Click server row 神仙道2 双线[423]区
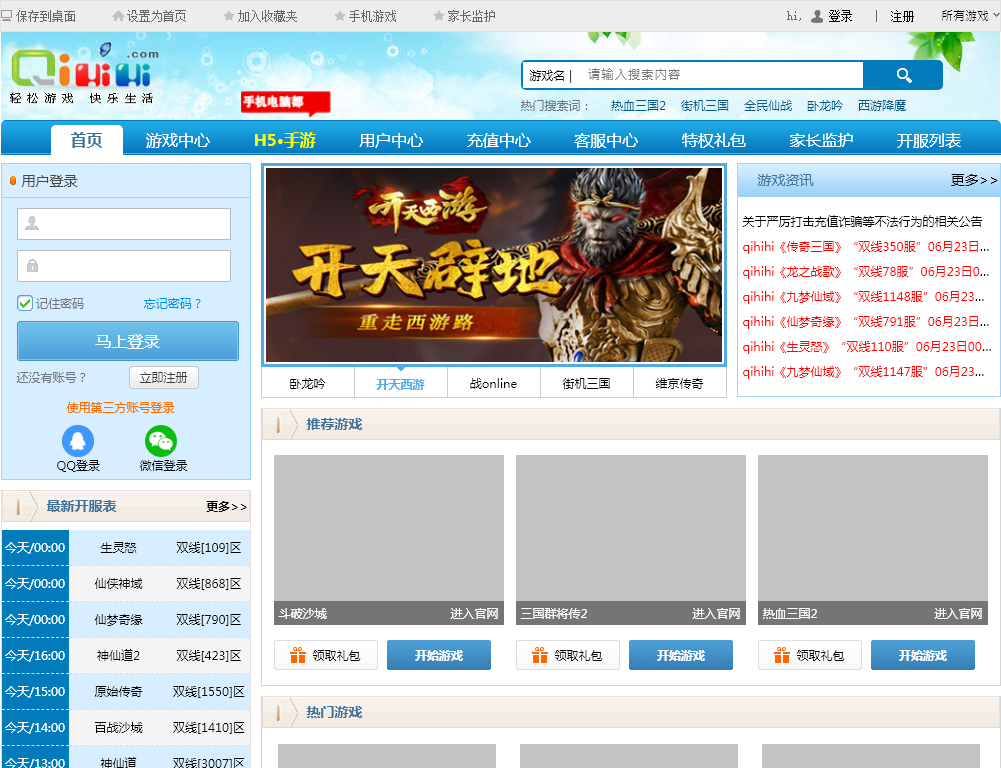Viewport: 1001px width, 768px height. [x=126, y=655]
